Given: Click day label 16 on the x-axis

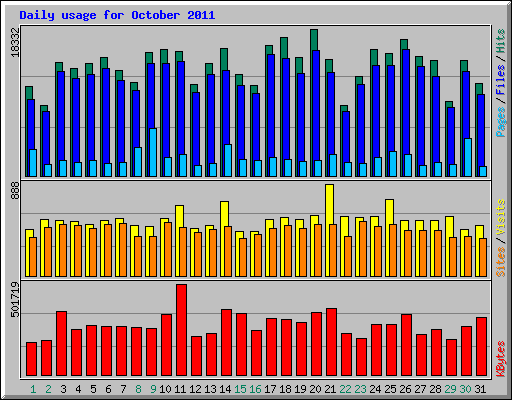Looking at the screenshot, I should pyautogui.click(x=255, y=389).
